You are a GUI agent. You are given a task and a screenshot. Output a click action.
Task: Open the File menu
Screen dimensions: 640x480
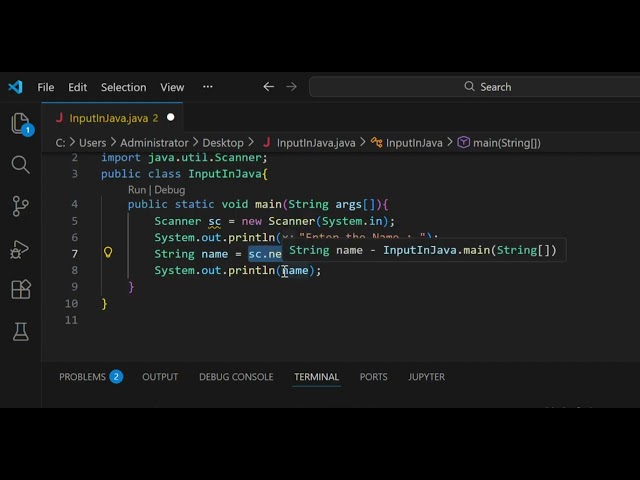click(46, 87)
